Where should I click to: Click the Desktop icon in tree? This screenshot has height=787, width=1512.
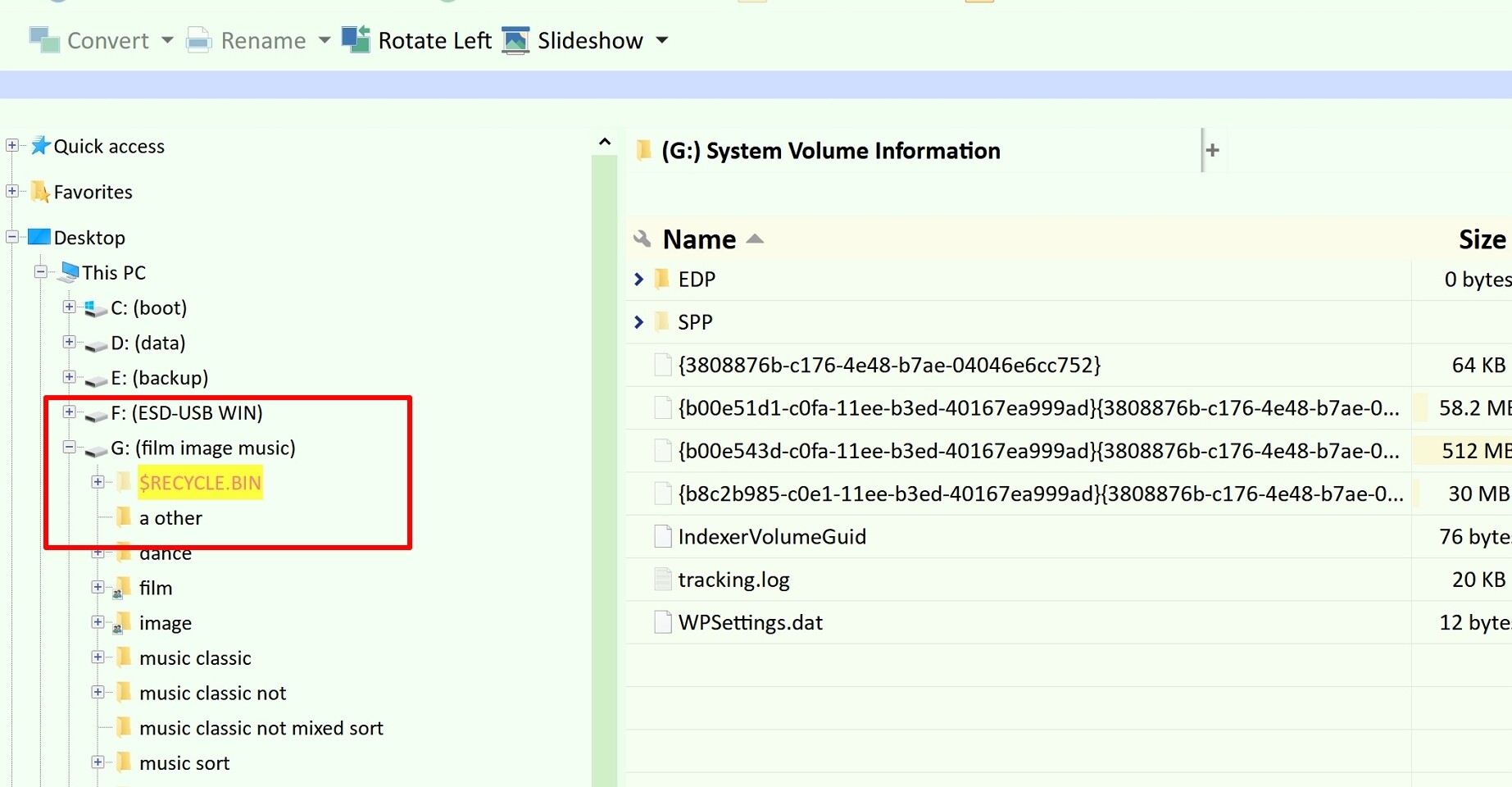click(39, 237)
